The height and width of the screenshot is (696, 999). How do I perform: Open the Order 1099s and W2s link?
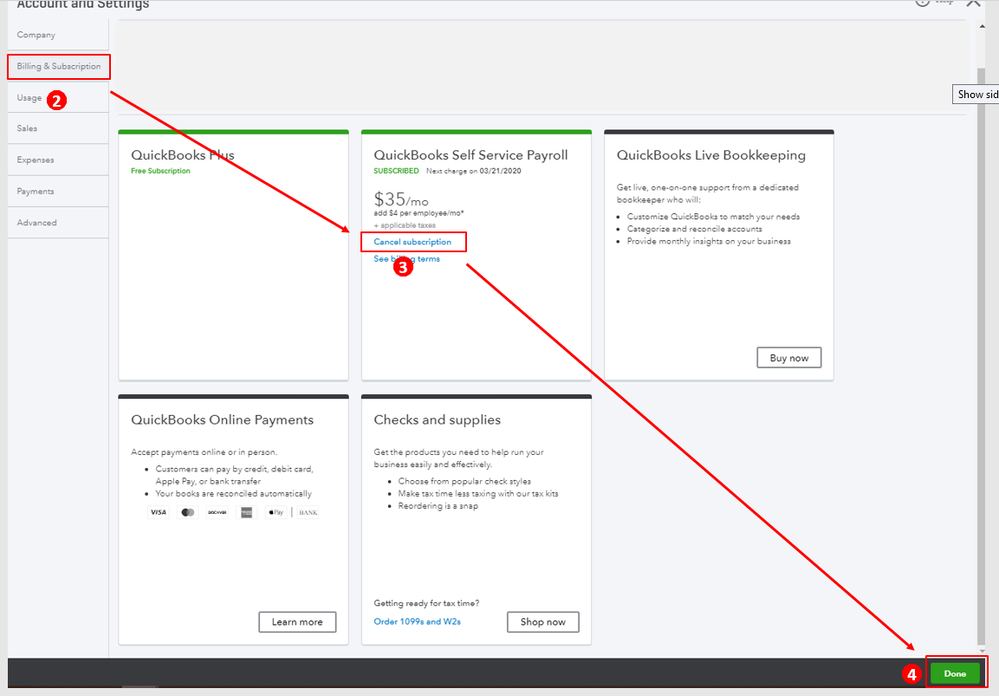click(x=417, y=621)
